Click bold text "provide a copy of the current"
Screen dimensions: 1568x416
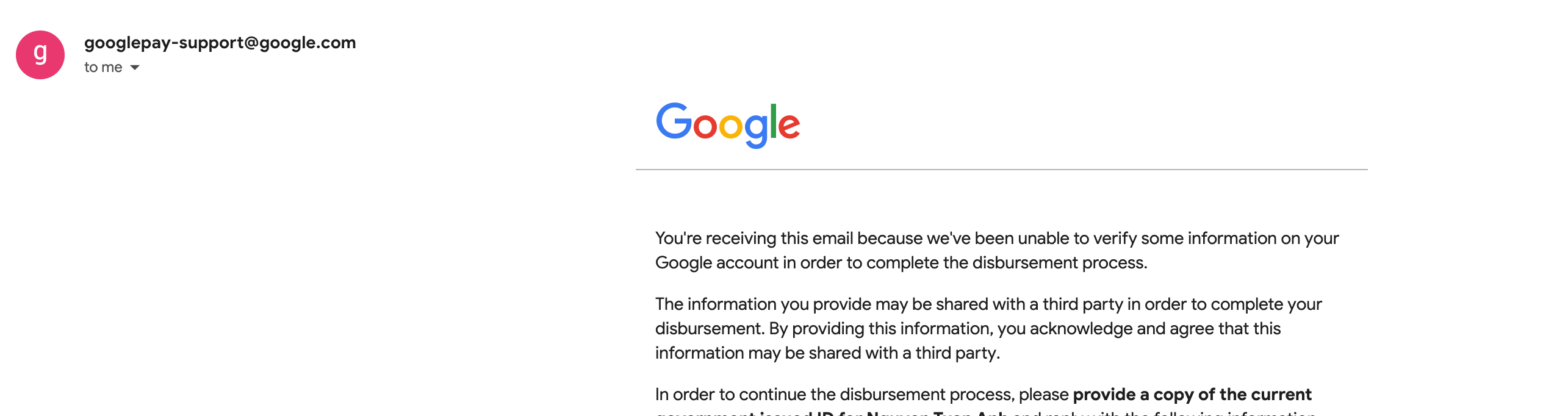coord(1192,395)
